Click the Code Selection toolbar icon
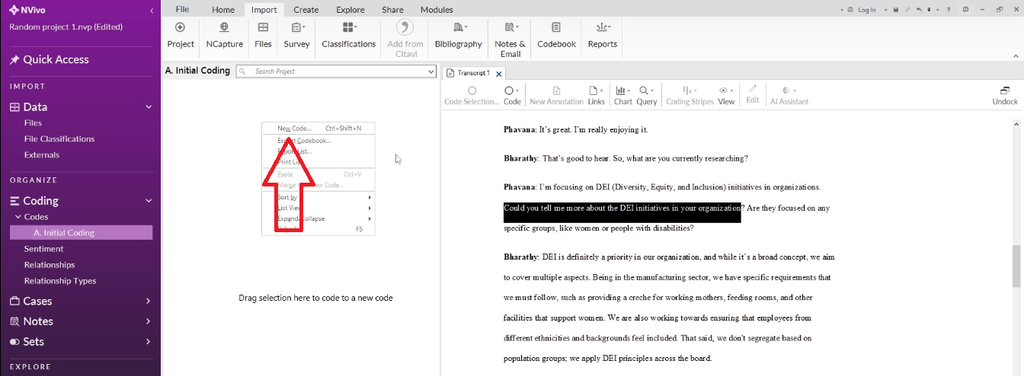Viewport: 1024px width, 376px height. pyautogui.click(x=472, y=91)
